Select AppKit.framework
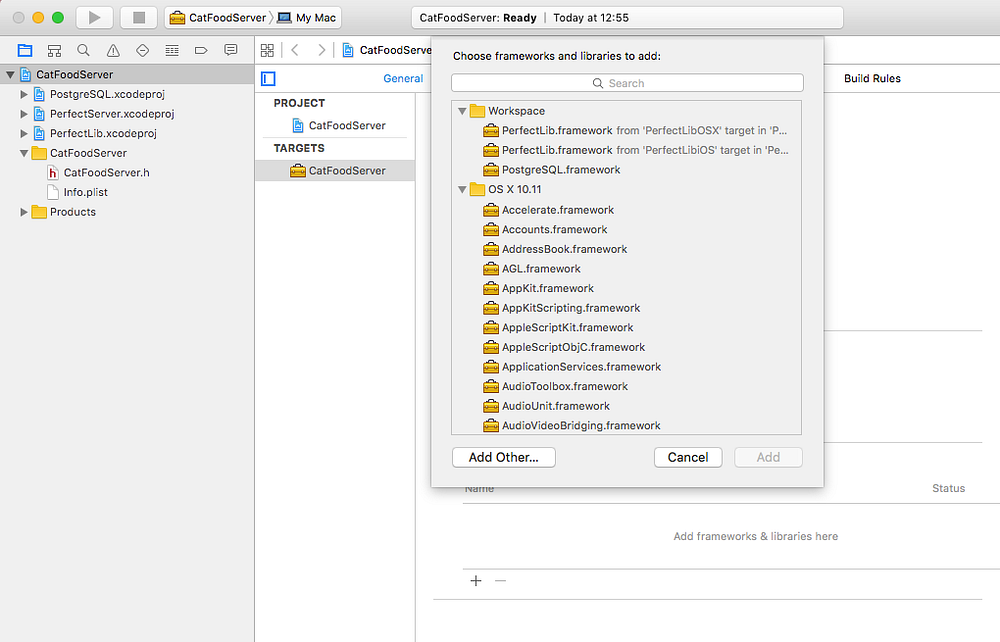This screenshot has width=1000, height=642. pyautogui.click(x=538, y=288)
